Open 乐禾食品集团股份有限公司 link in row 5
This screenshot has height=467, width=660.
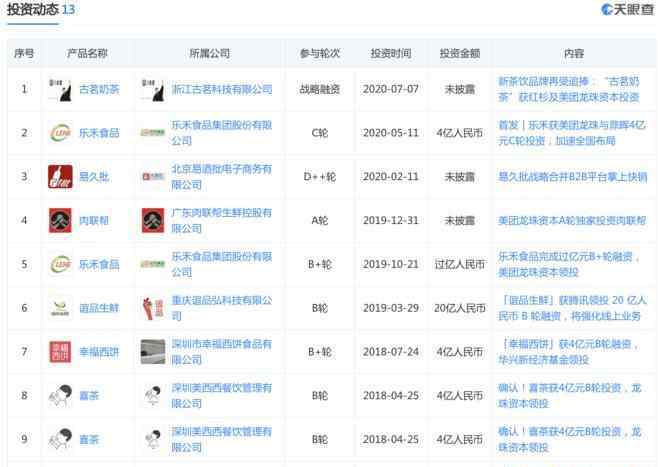pos(222,264)
